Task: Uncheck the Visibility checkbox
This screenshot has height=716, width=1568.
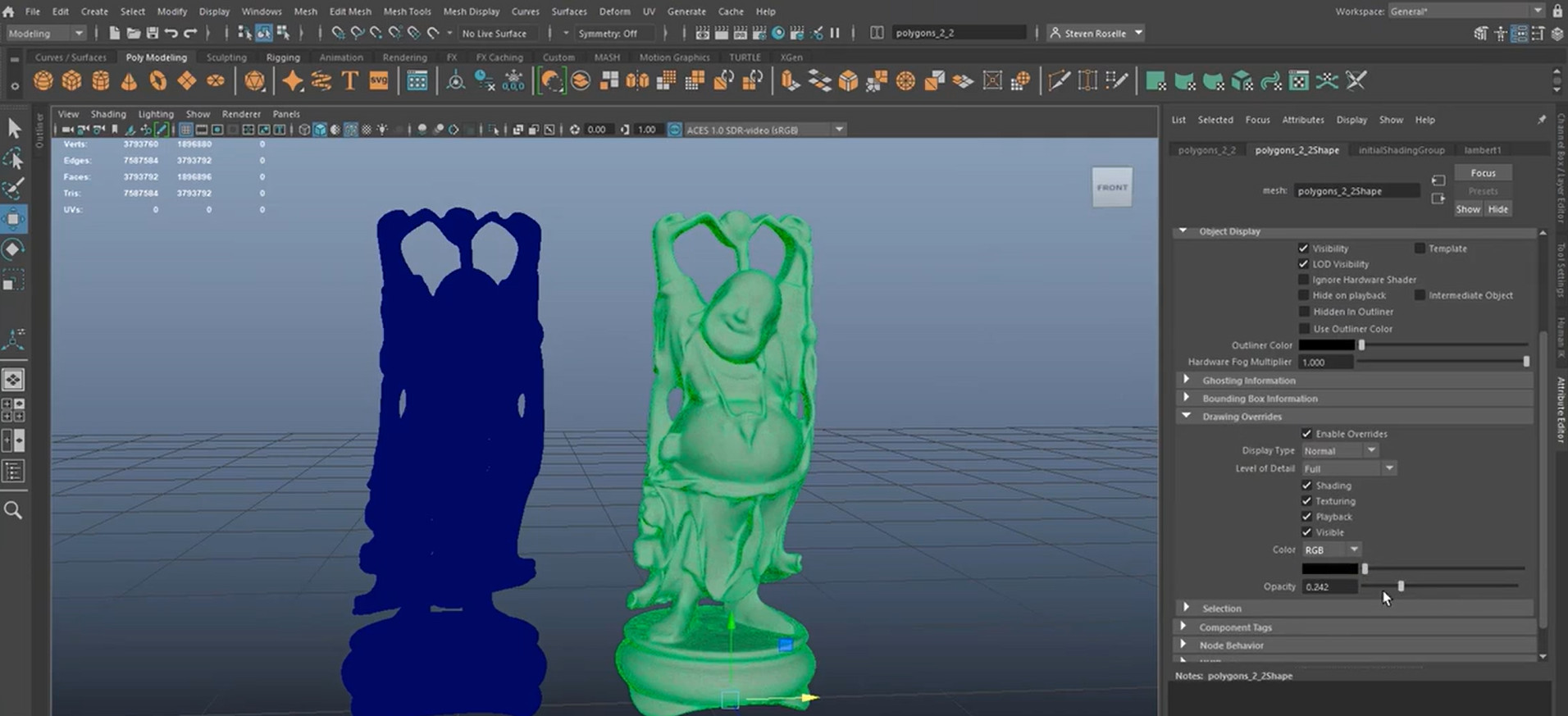Action: tap(1303, 248)
